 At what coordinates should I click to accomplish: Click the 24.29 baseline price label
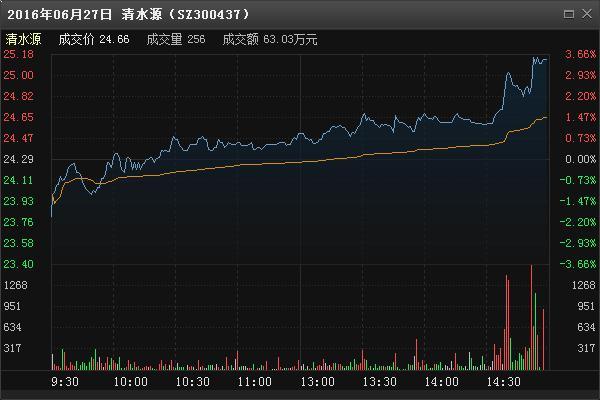click(18, 159)
